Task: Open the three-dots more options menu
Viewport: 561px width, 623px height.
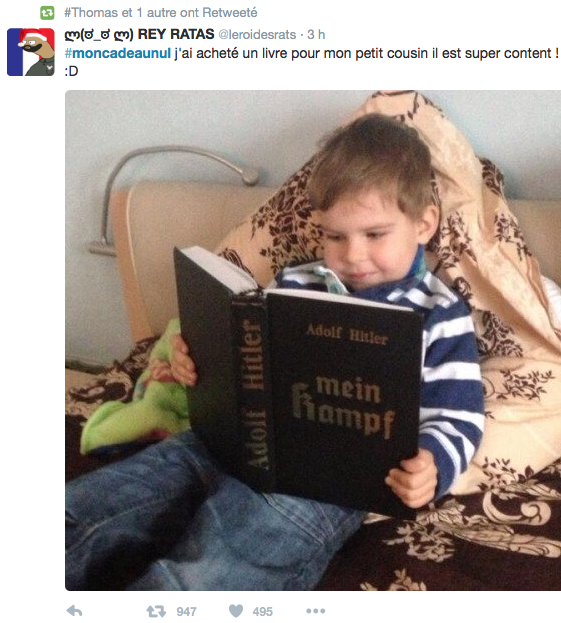Action: click(316, 611)
